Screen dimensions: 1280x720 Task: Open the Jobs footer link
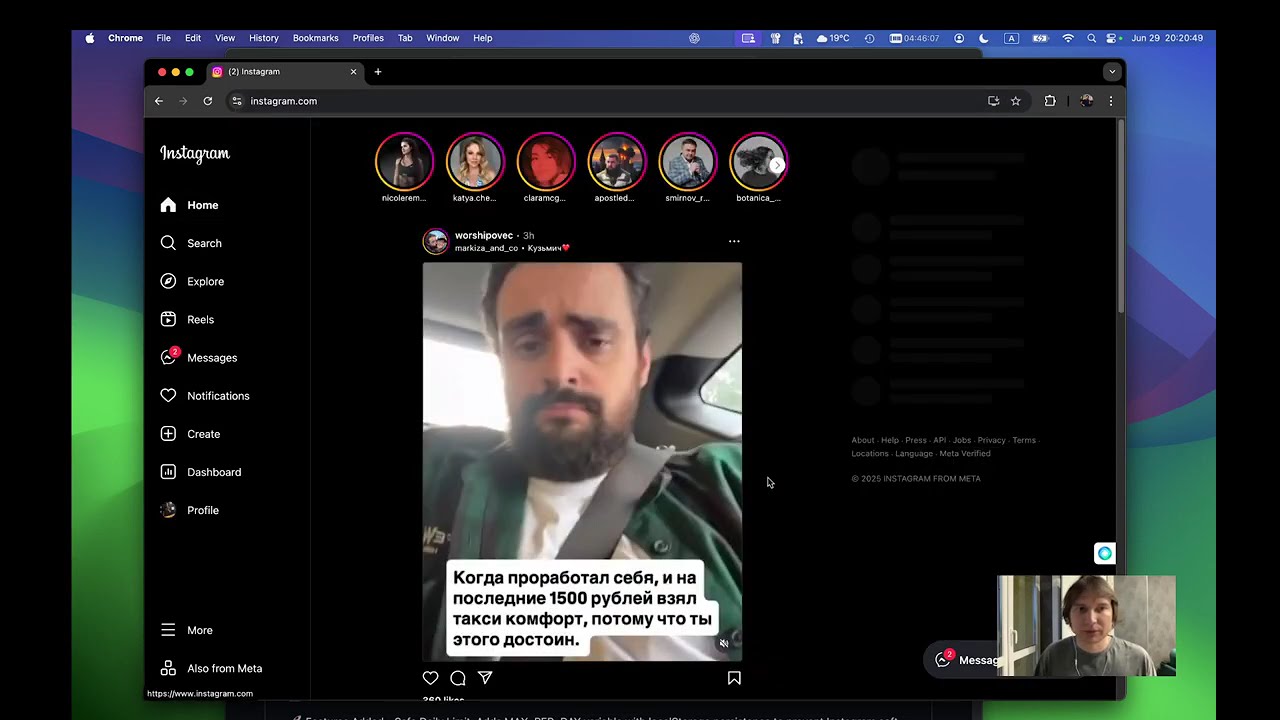click(962, 440)
